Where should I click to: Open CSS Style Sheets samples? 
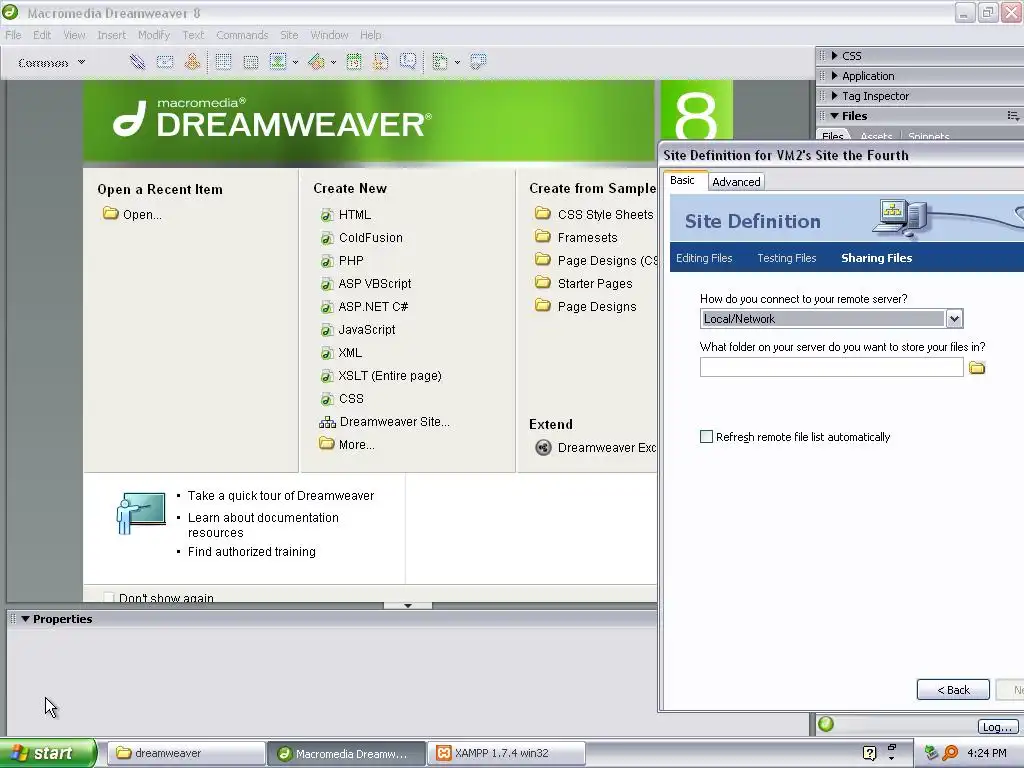(594, 214)
